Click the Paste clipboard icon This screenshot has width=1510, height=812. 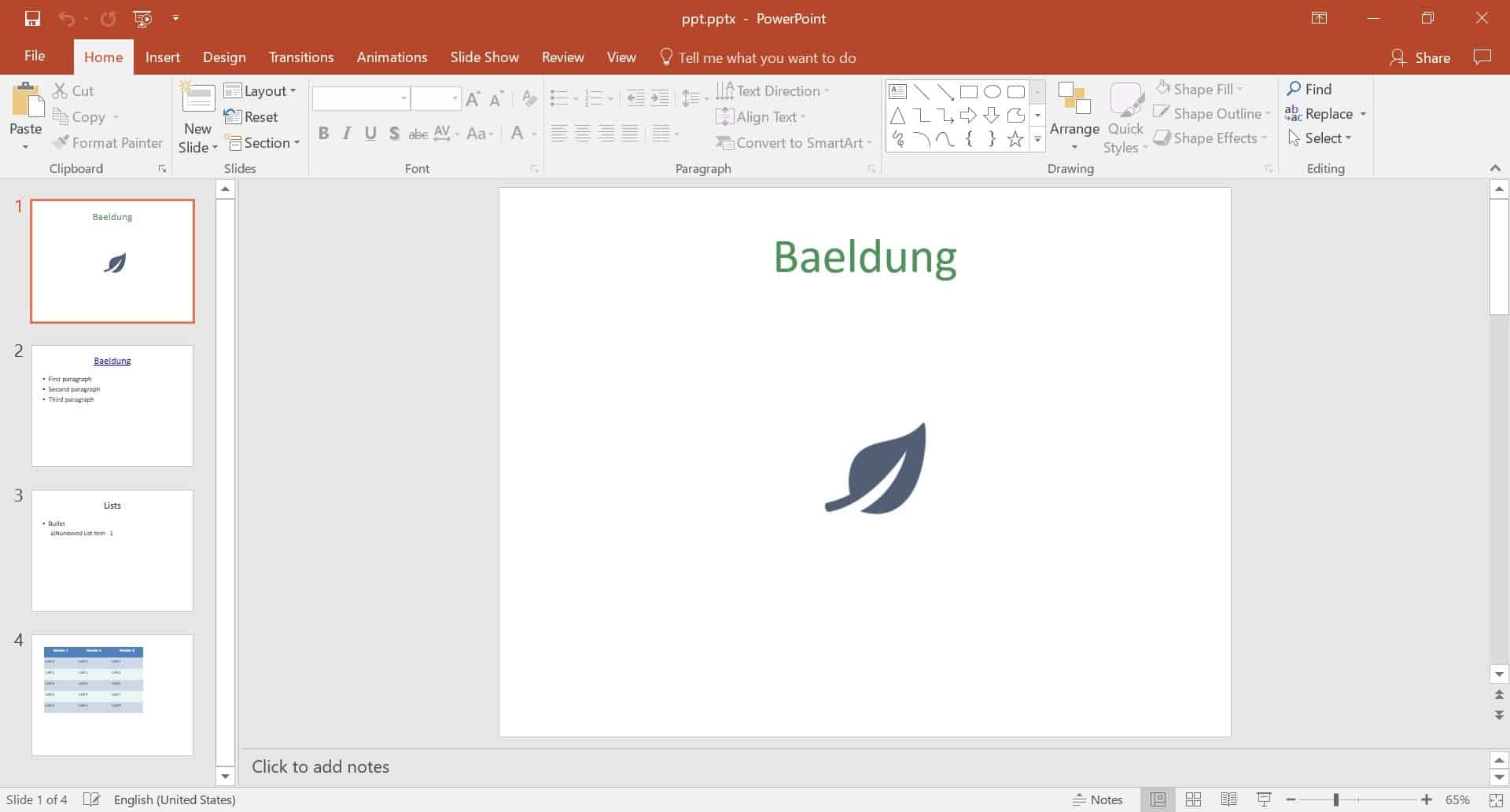pos(27,100)
